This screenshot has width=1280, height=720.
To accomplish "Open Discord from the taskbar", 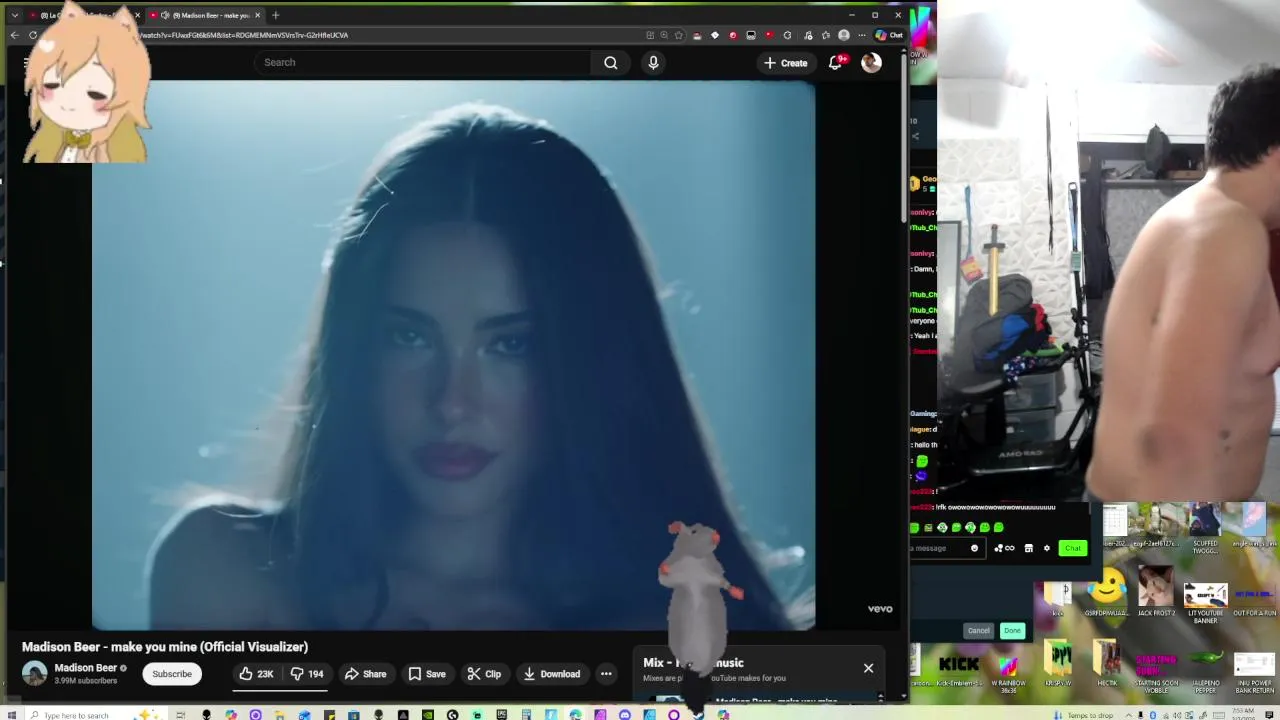I will [x=625, y=714].
